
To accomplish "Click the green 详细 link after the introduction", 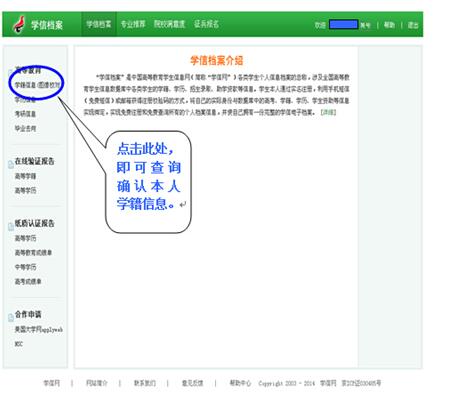I will [328, 112].
